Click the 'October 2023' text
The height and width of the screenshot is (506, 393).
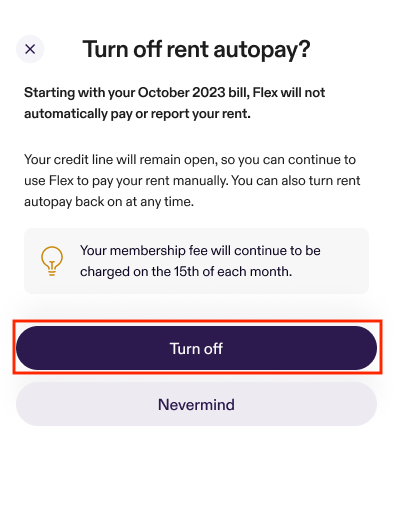click(181, 93)
